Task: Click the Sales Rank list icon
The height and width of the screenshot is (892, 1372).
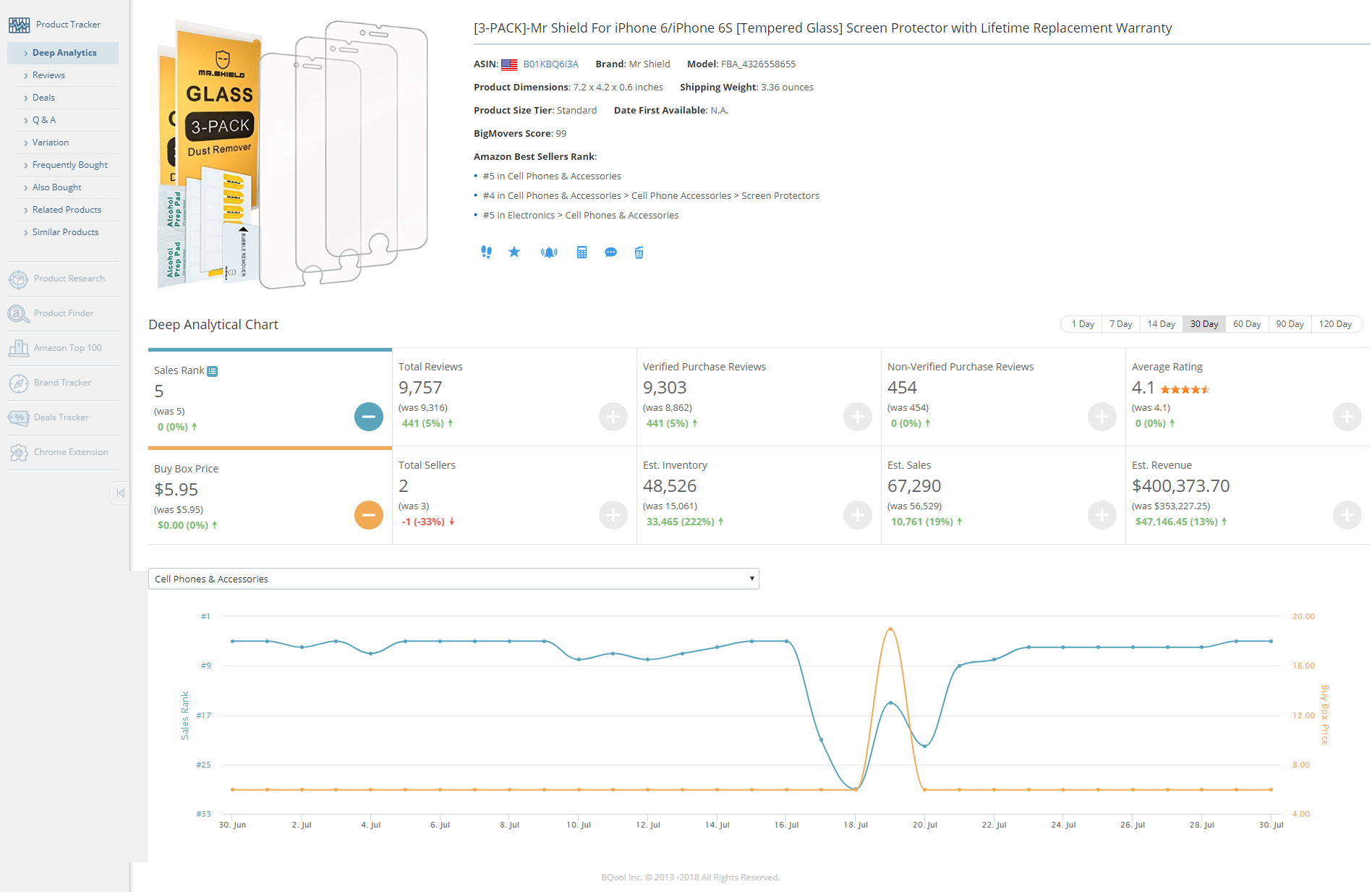Action: click(x=213, y=371)
